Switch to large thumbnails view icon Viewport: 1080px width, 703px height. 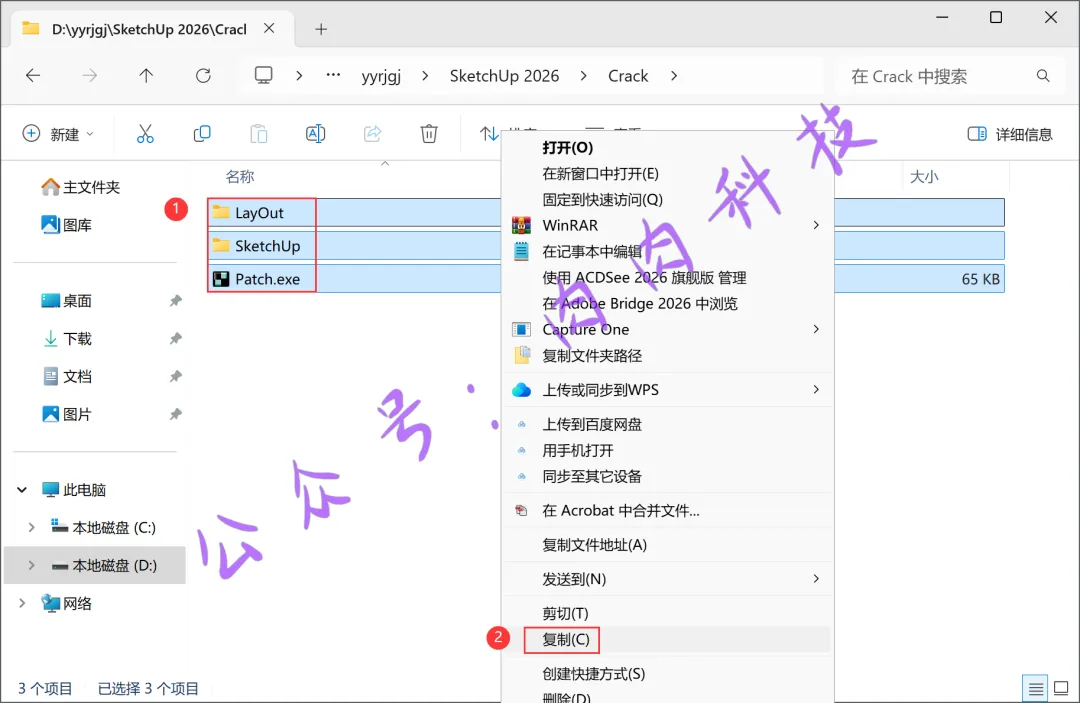(x=1061, y=688)
